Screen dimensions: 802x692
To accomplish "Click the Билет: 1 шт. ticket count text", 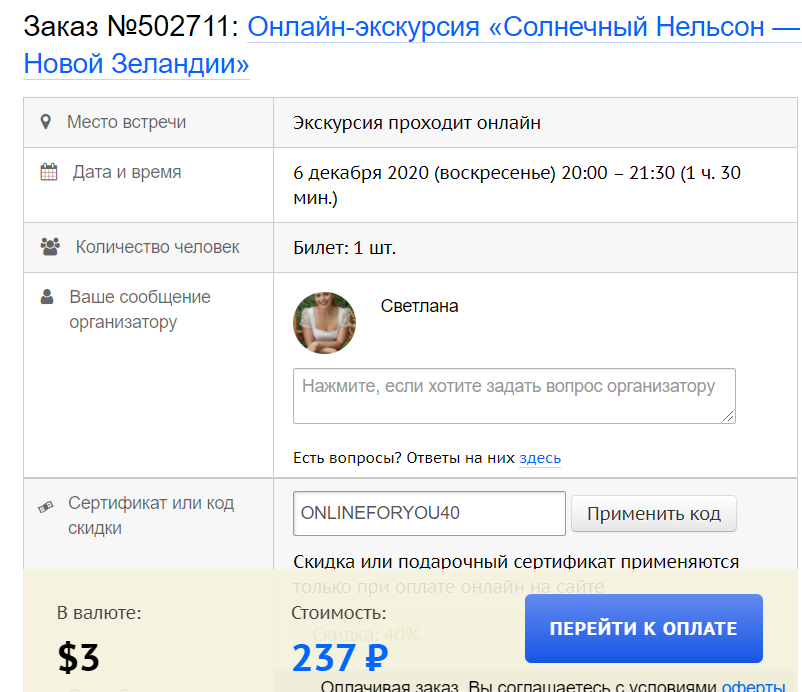I will coord(345,248).
